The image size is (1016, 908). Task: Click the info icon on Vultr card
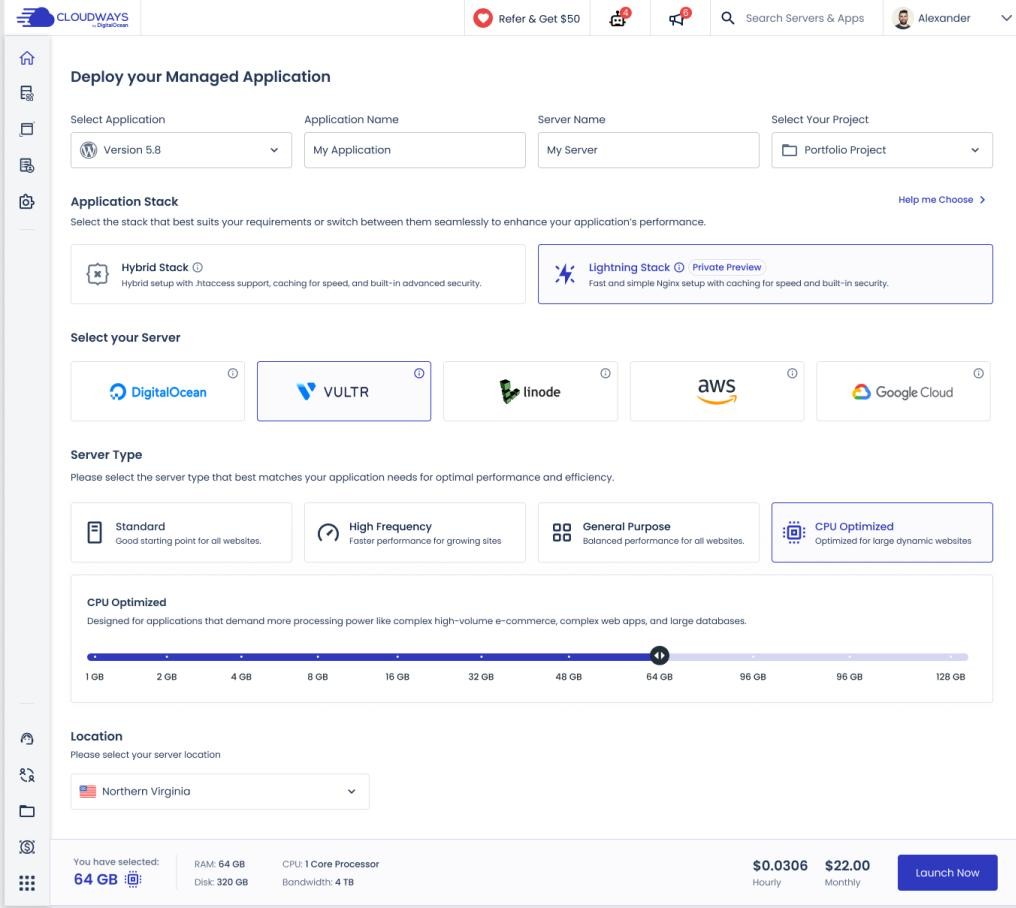point(418,373)
